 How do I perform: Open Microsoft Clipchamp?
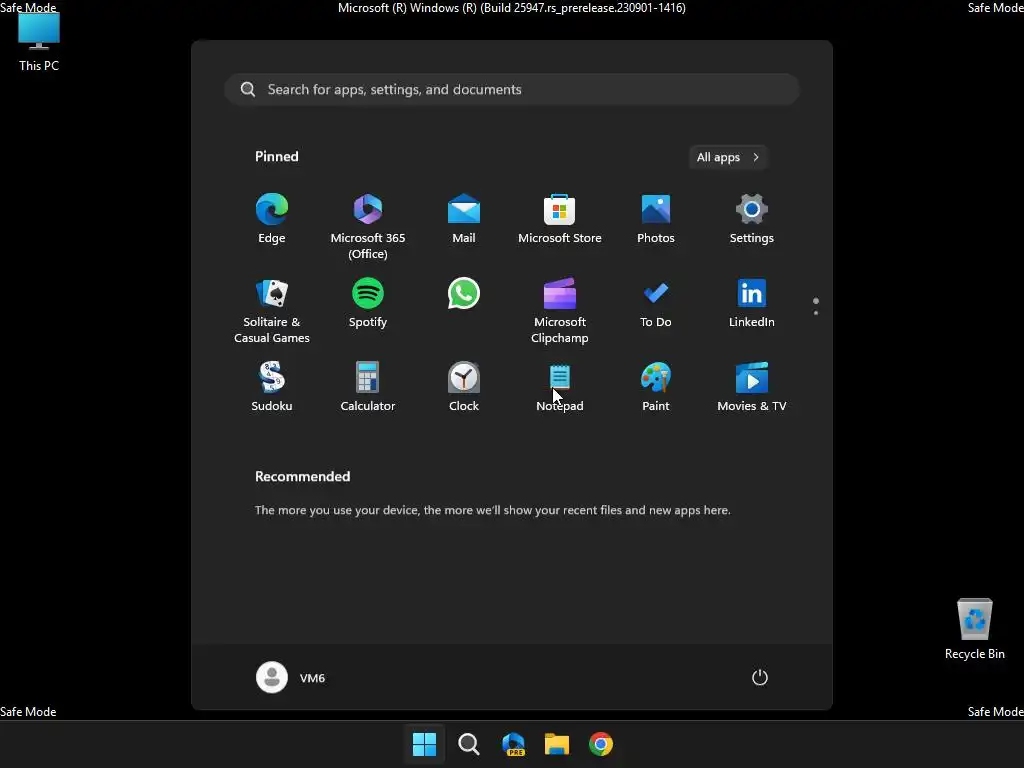(560, 310)
